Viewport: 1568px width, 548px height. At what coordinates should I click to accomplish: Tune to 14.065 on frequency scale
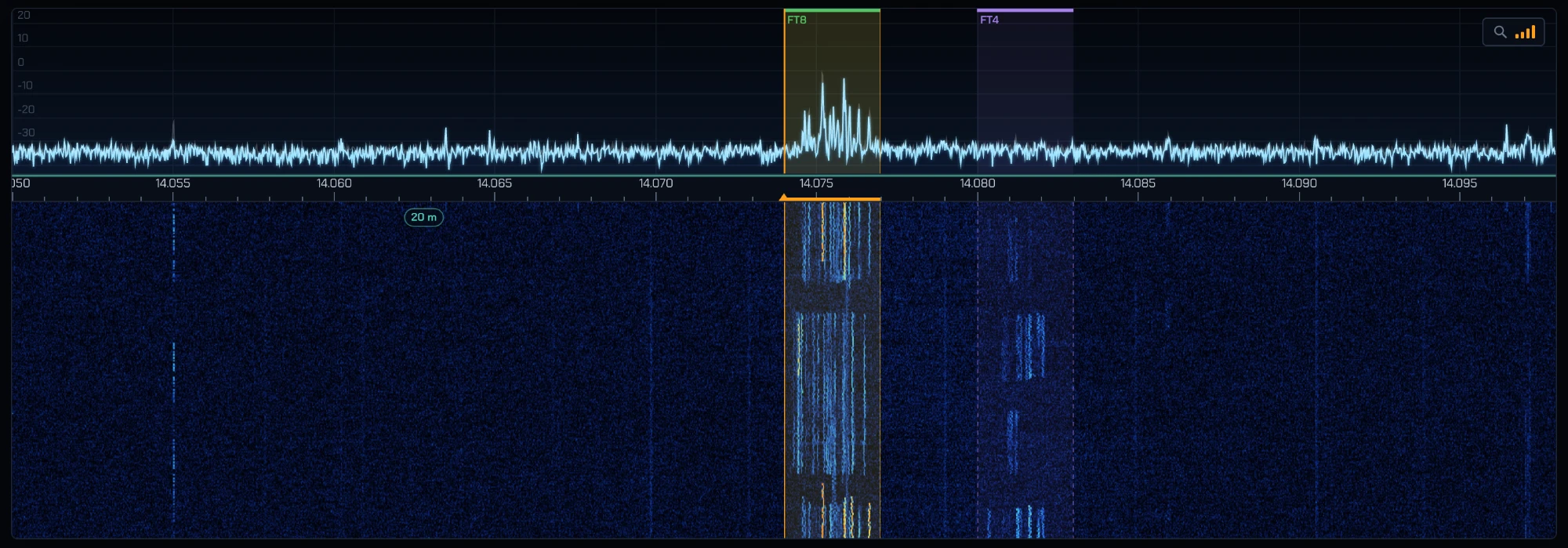click(495, 183)
